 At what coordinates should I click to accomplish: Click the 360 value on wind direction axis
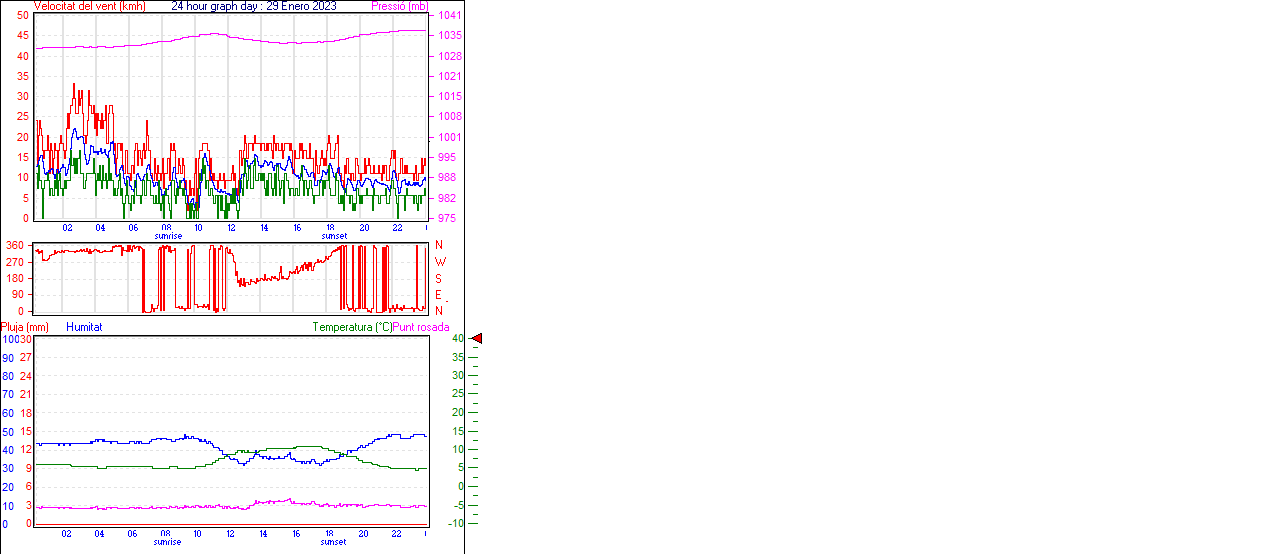click(x=15, y=245)
